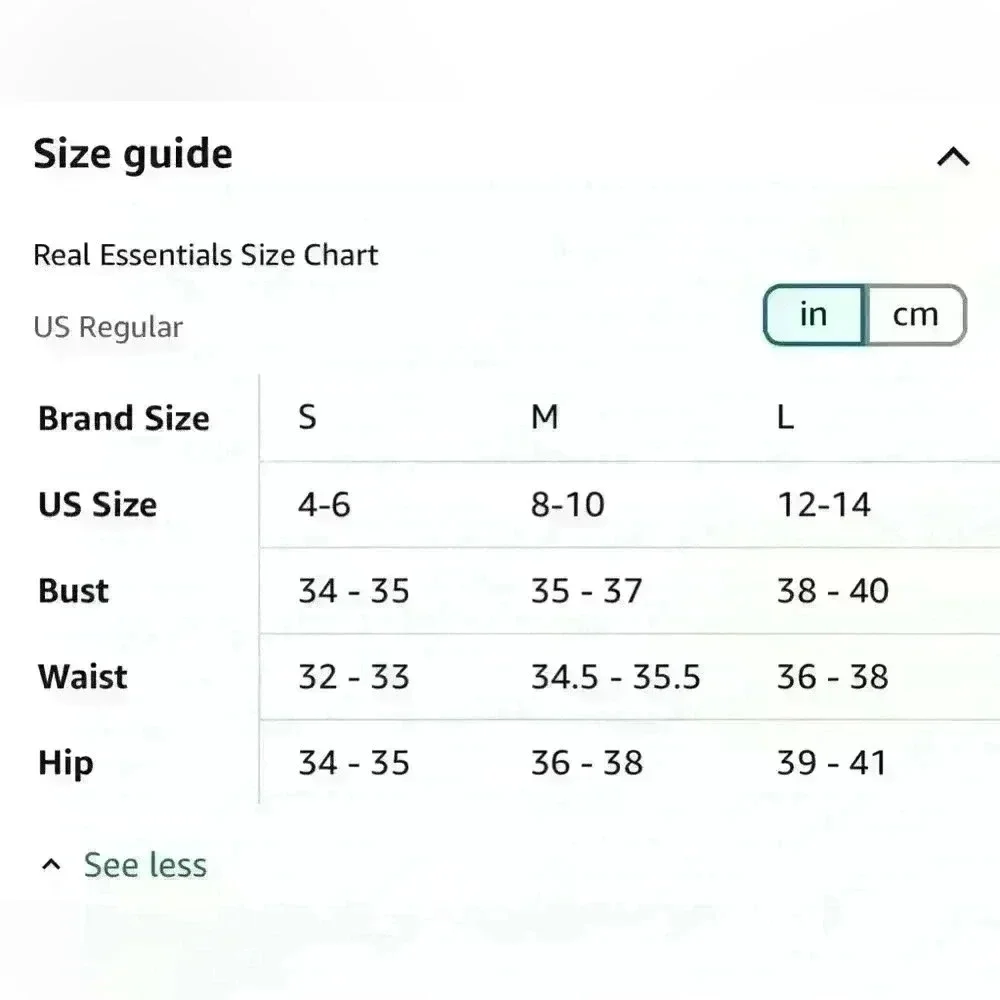This screenshot has width=1000, height=1000.
Task: Click the Size guide heading
Action: 133,155
